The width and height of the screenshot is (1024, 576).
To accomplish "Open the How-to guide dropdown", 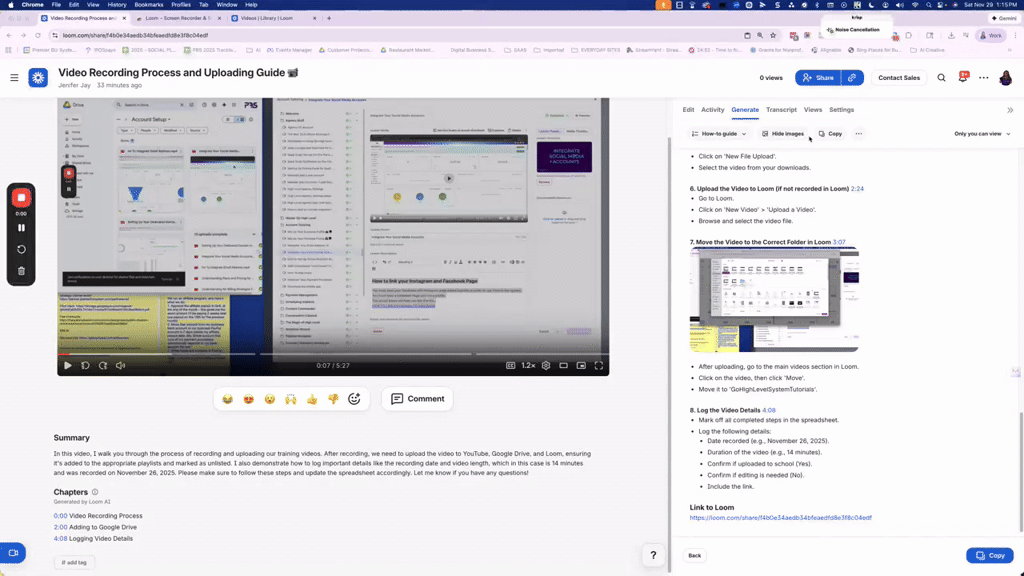I will point(718,134).
